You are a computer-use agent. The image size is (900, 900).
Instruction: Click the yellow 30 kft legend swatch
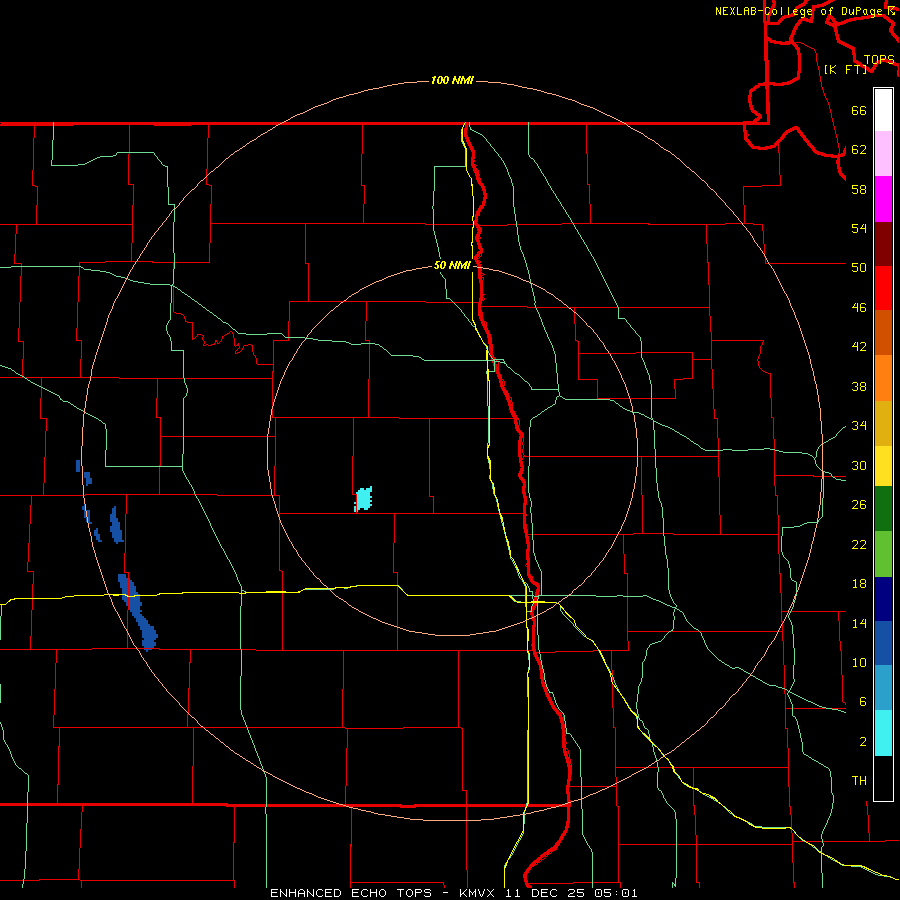click(x=883, y=466)
